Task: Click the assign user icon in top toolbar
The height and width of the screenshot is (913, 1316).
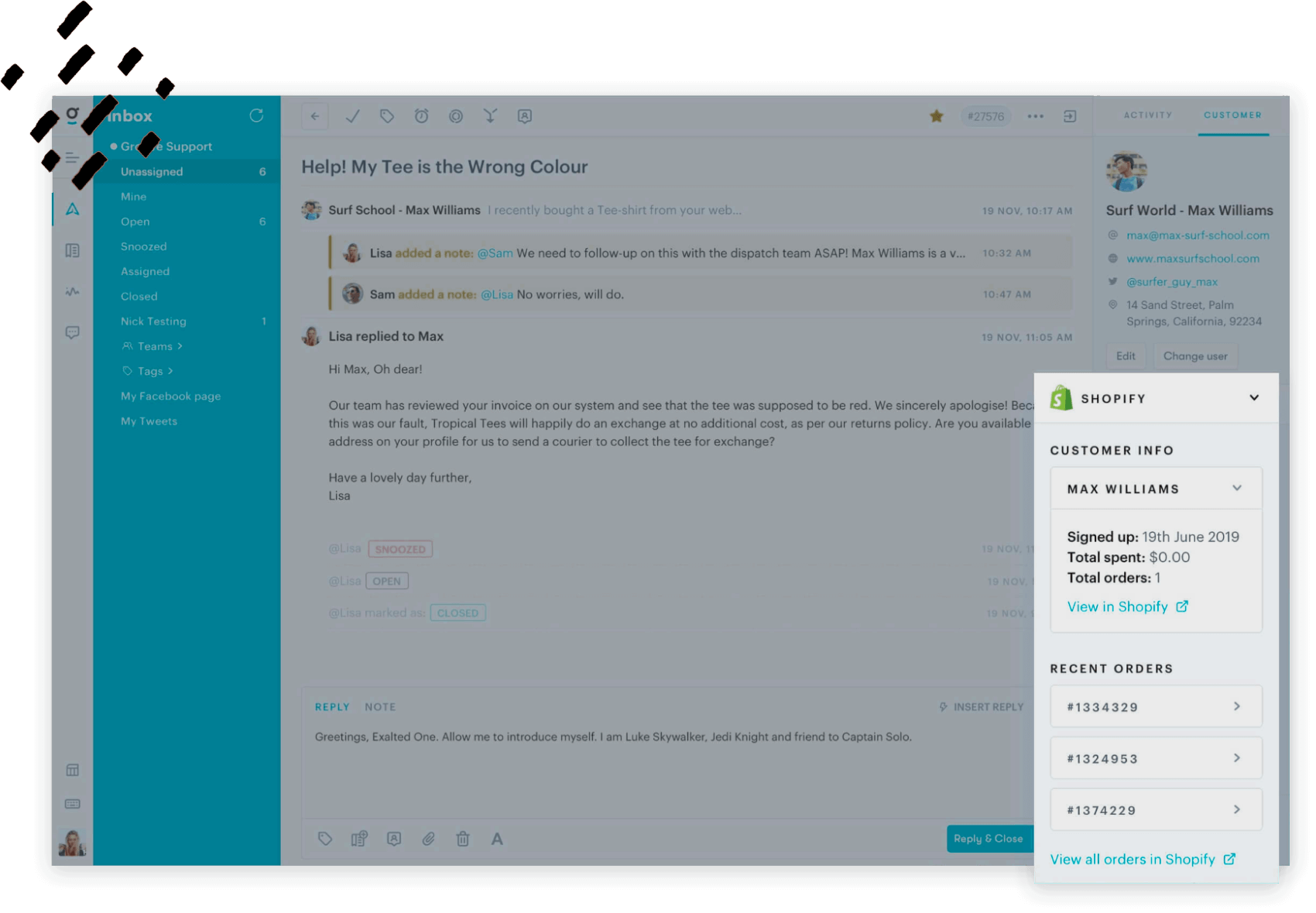Action: coord(525,116)
